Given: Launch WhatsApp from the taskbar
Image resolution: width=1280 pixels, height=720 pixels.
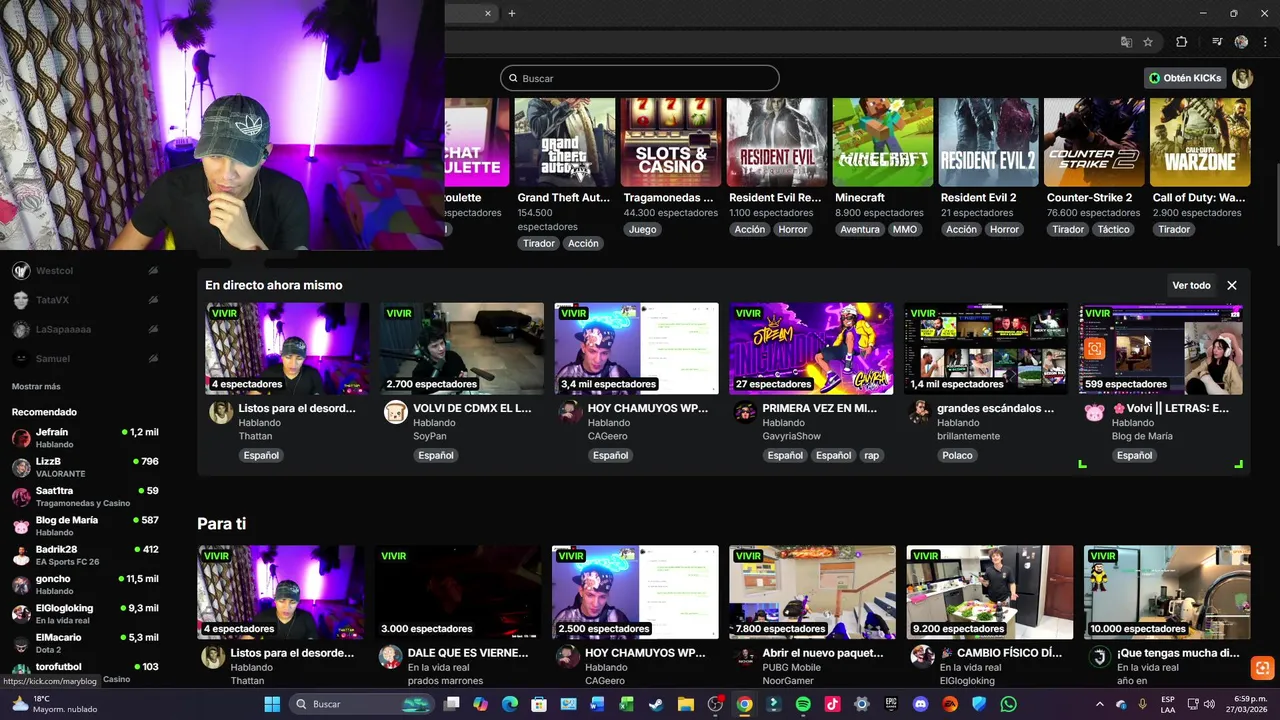Looking at the screenshot, I should (x=1008, y=704).
